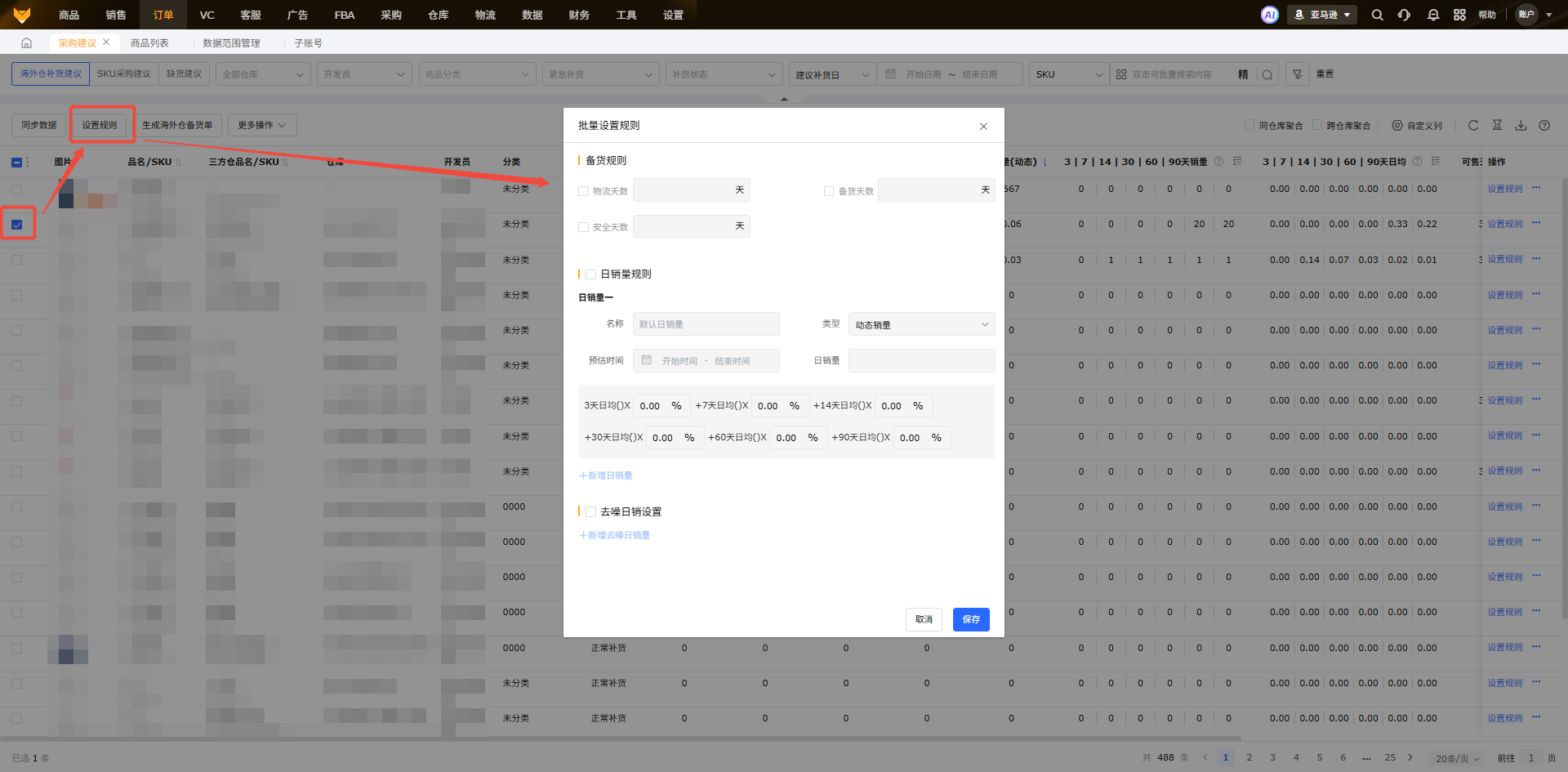Click the 同步数据 button

coord(39,125)
